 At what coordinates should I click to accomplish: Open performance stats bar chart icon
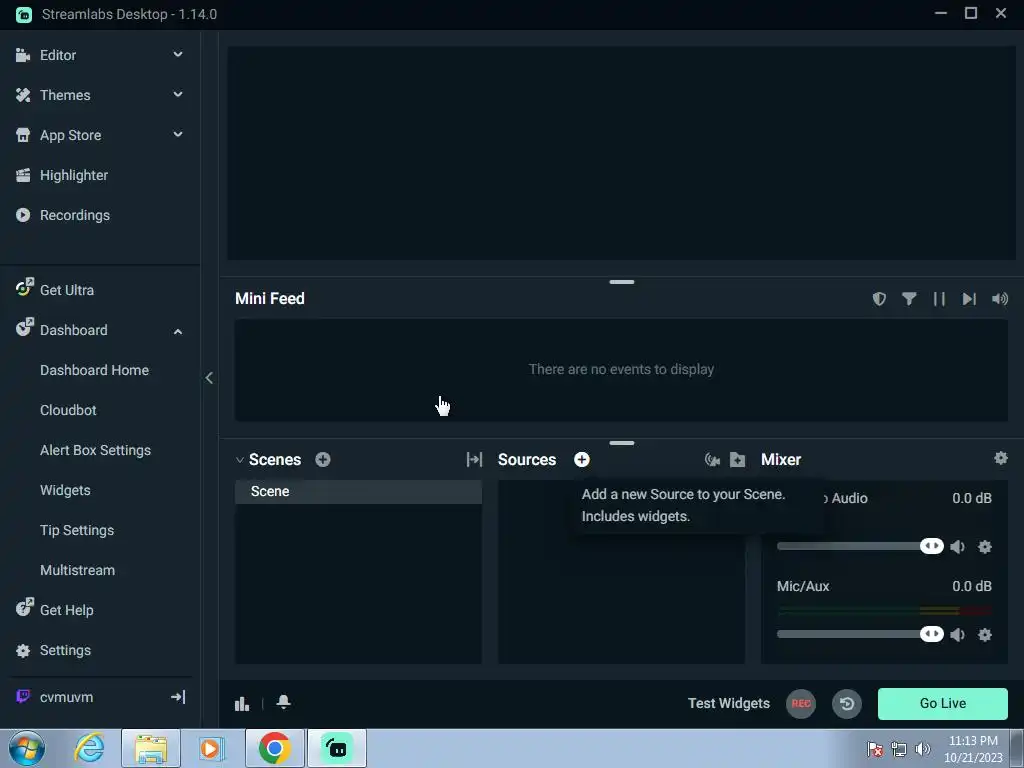click(x=242, y=703)
